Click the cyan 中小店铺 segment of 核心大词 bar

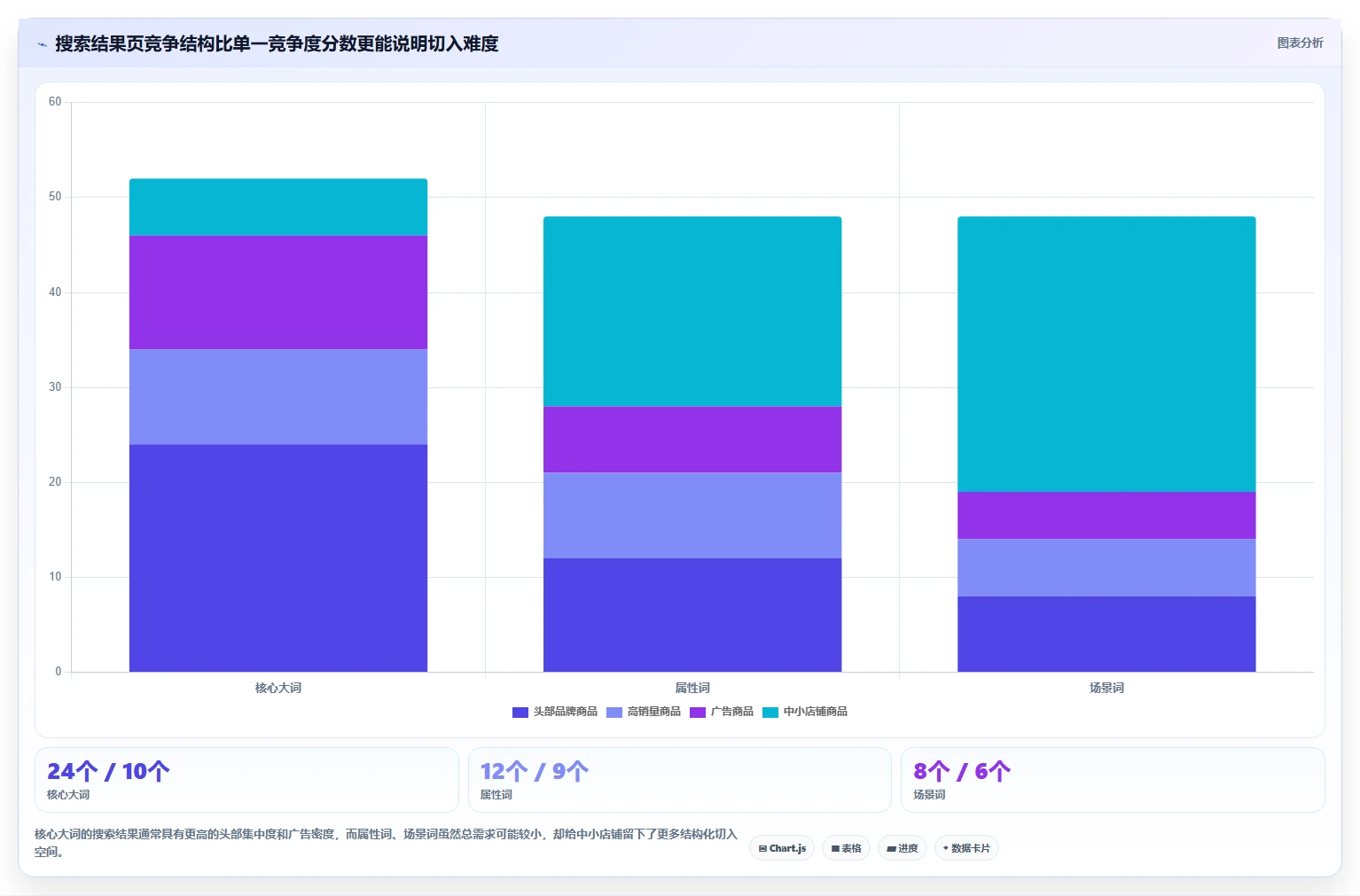278,207
